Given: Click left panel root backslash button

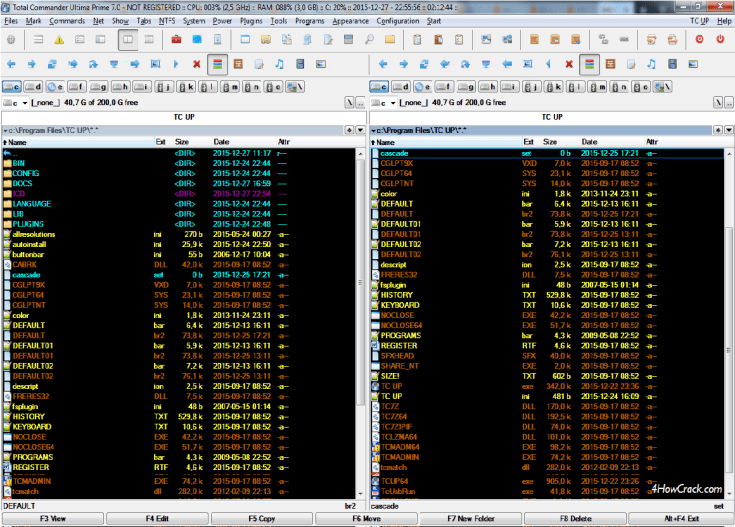Looking at the screenshot, I should (349, 102).
